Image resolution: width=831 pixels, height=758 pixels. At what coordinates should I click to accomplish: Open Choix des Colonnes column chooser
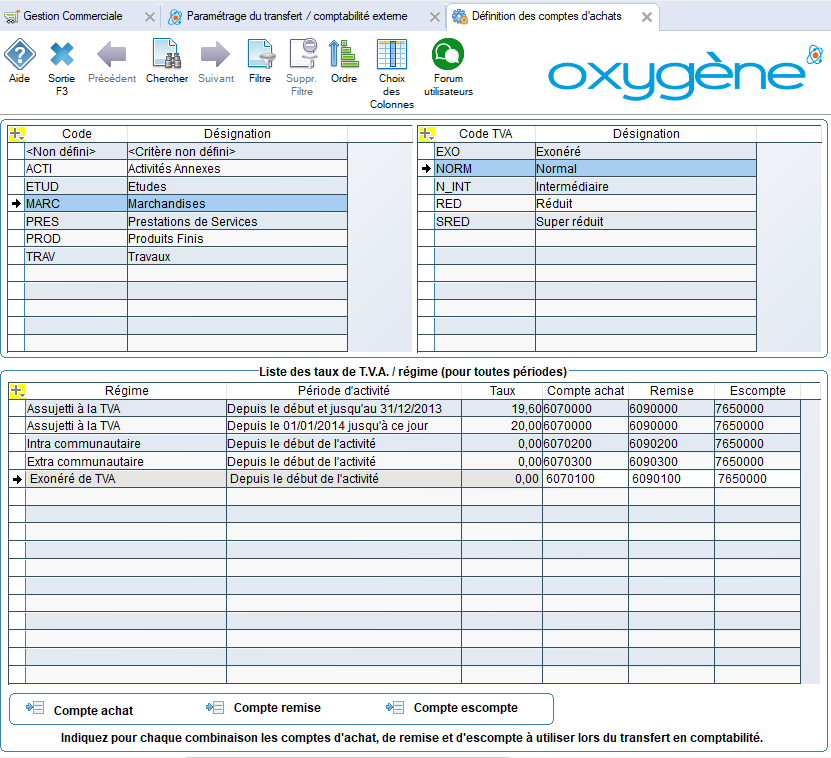click(391, 55)
